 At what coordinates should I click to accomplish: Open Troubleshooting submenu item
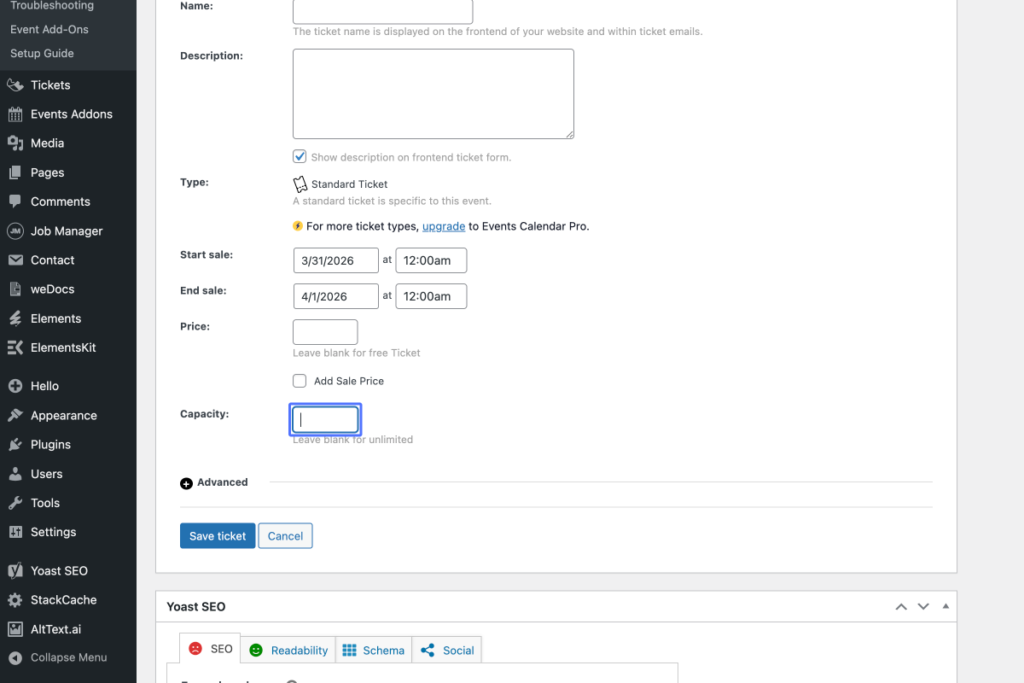(x=52, y=6)
